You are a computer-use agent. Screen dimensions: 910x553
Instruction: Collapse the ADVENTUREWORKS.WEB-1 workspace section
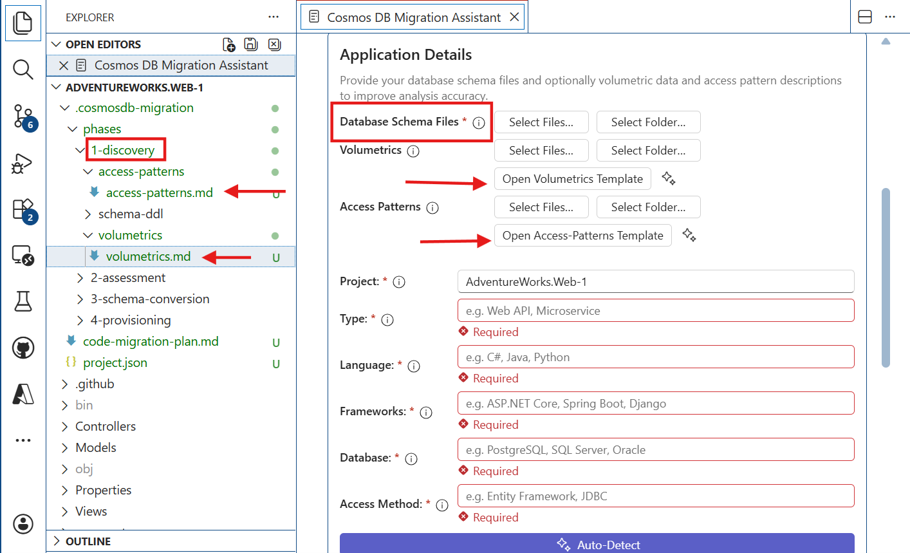[56, 87]
